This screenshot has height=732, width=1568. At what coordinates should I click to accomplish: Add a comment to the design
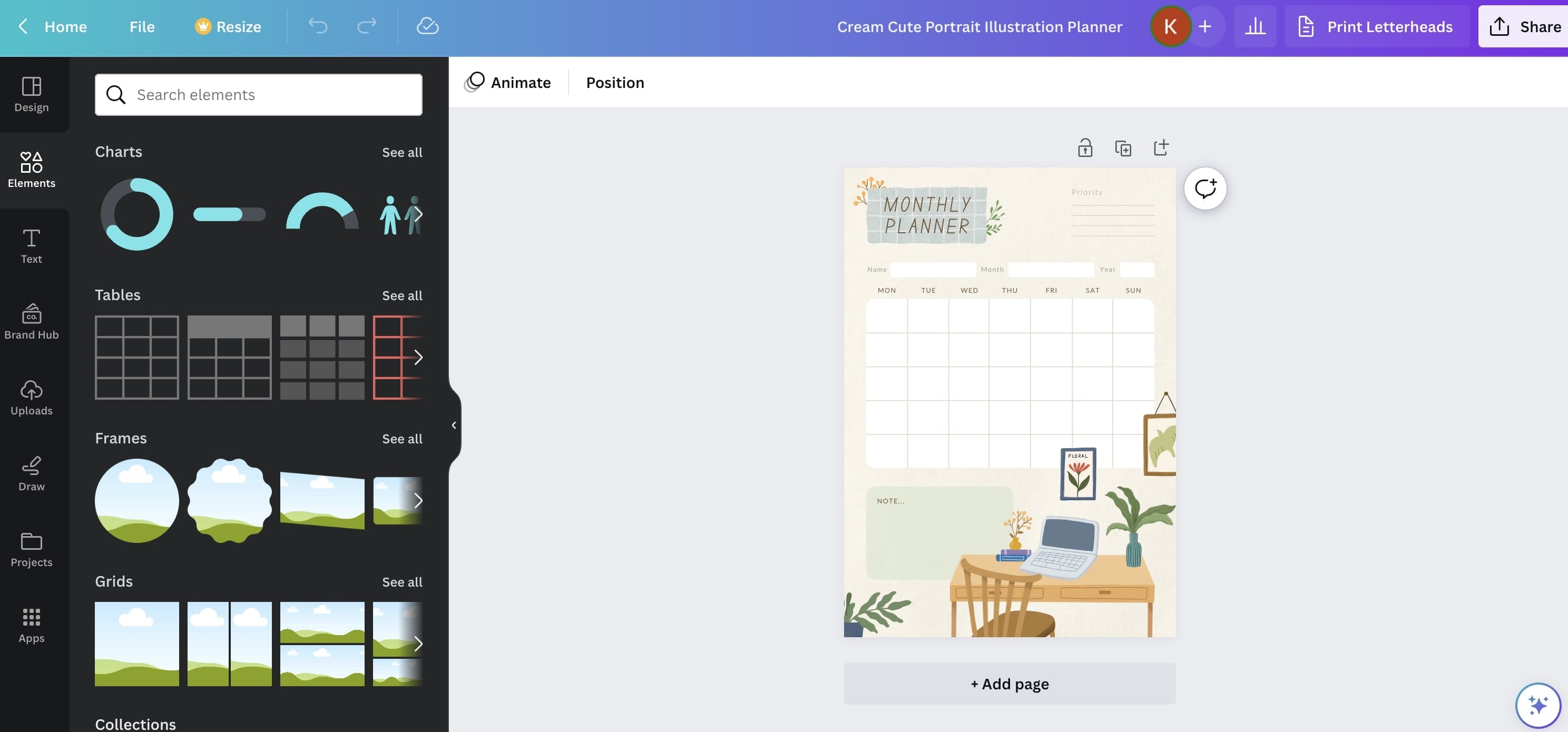pyautogui.click(x=1204, y=189)
